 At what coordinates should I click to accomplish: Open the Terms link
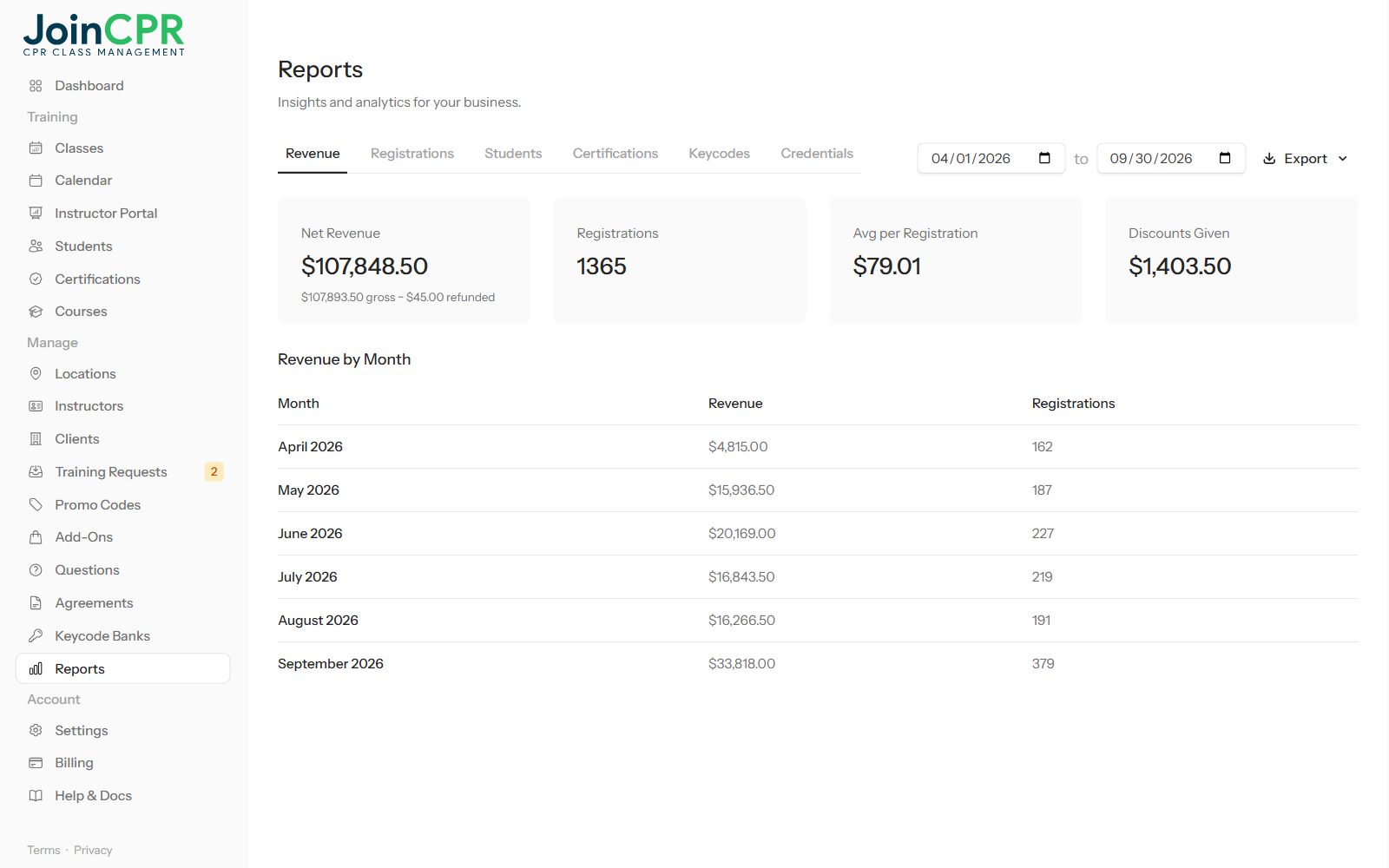tap(43, 850)
